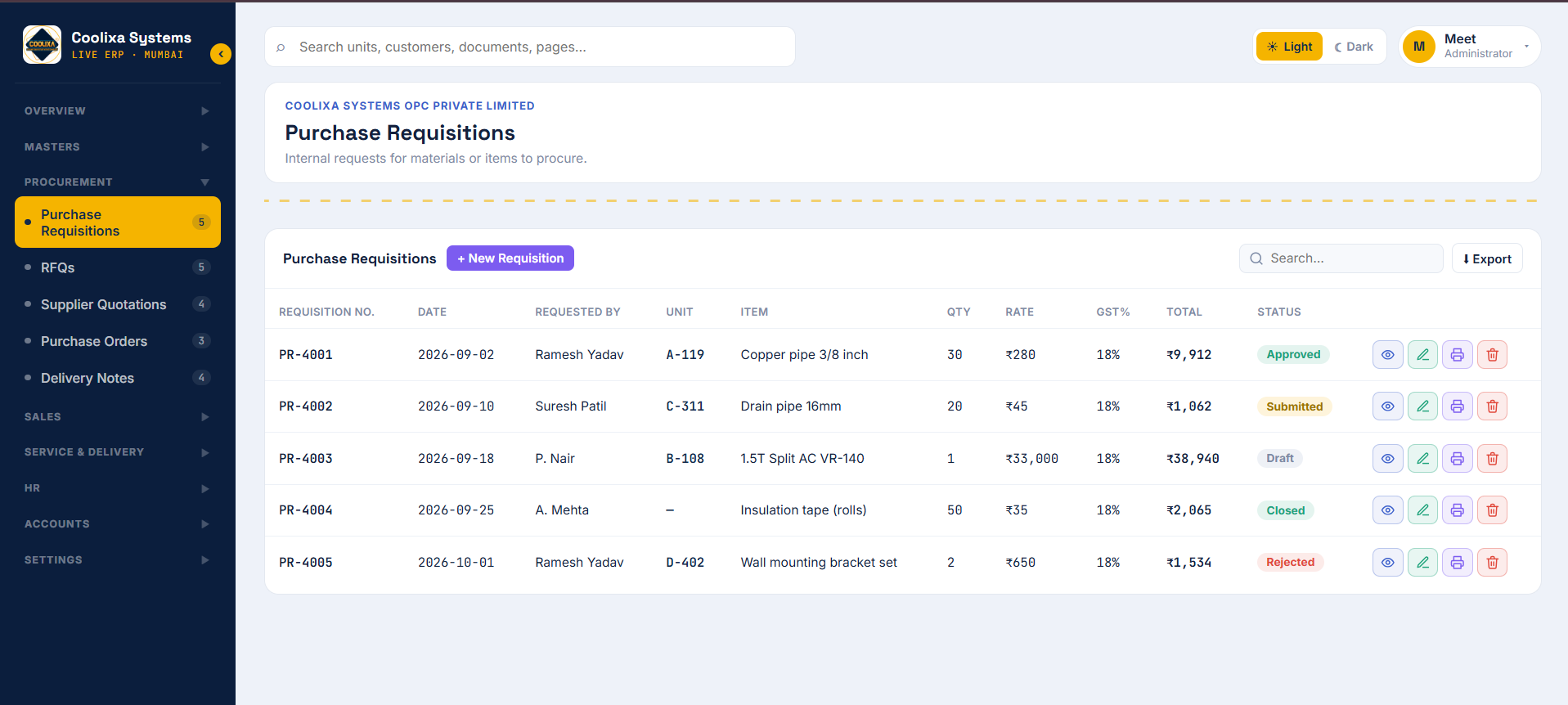Viewport: 1568px width, 705px height.
Task: Click the M user avatar
Action: (x=1419, y=47)
